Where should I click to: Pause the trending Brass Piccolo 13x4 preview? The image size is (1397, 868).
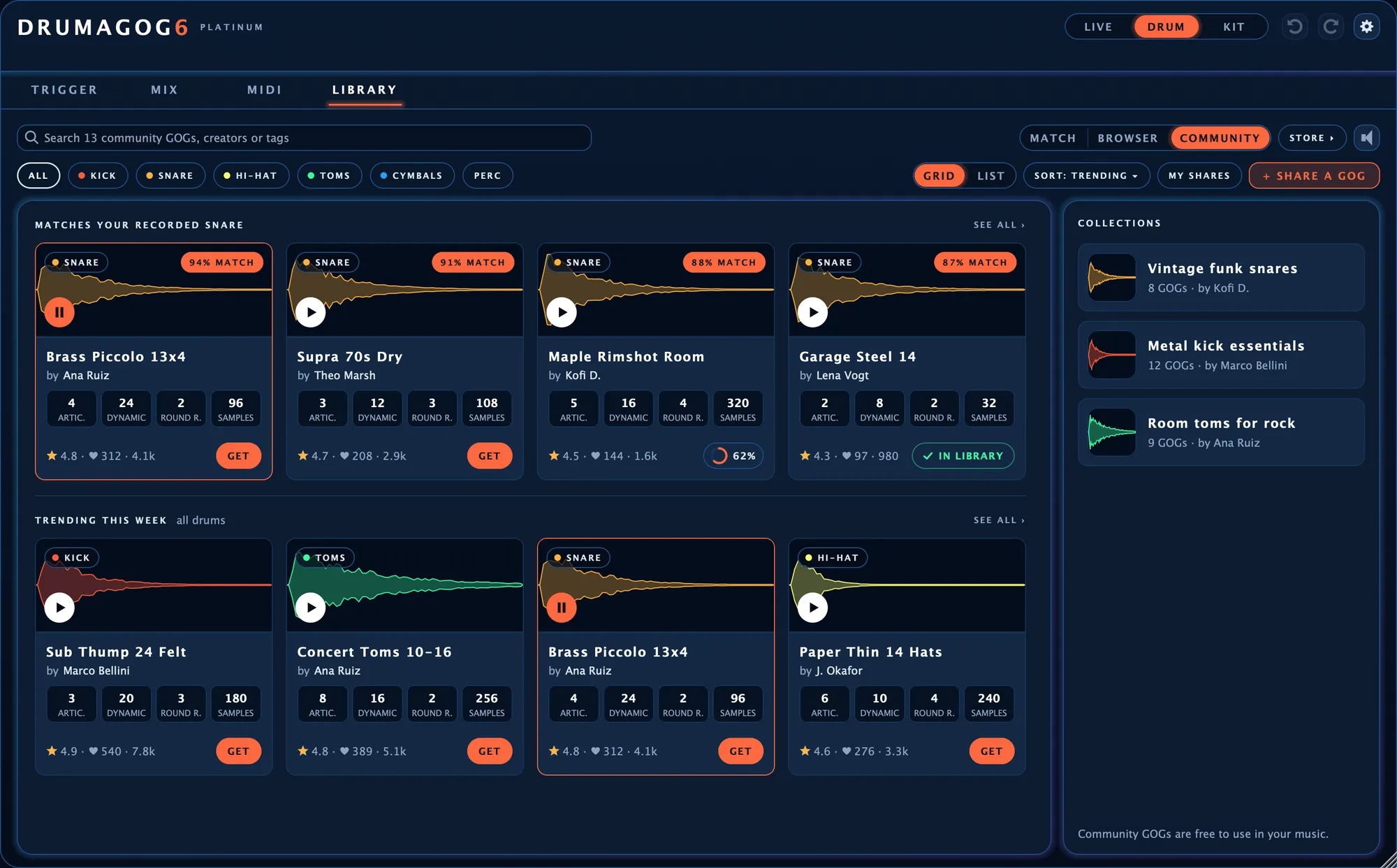click(x=562, y=608)
